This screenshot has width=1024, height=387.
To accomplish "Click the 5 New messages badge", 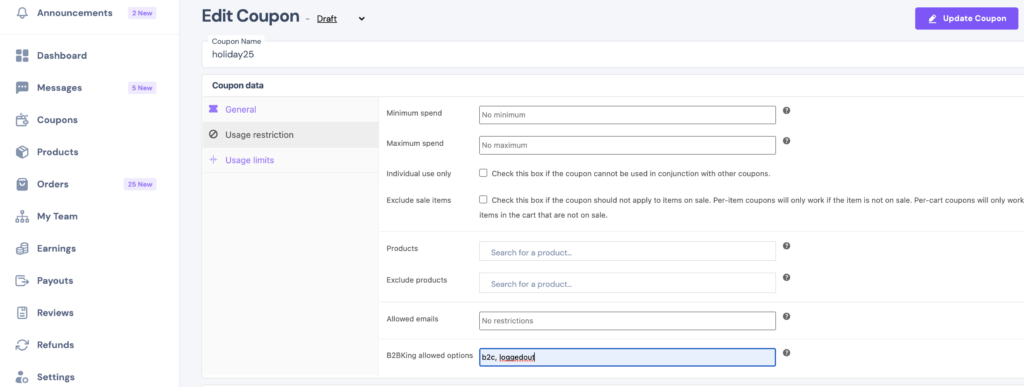I will pos(142,88).
